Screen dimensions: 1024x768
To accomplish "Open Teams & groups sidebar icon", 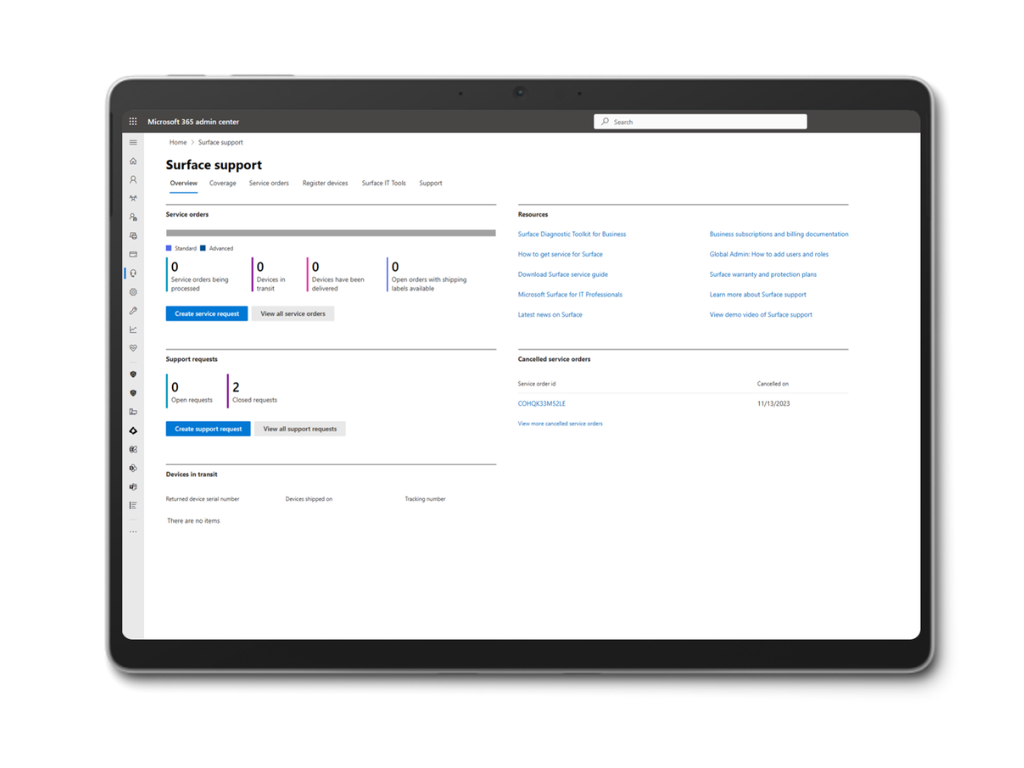I will [133, 199].
